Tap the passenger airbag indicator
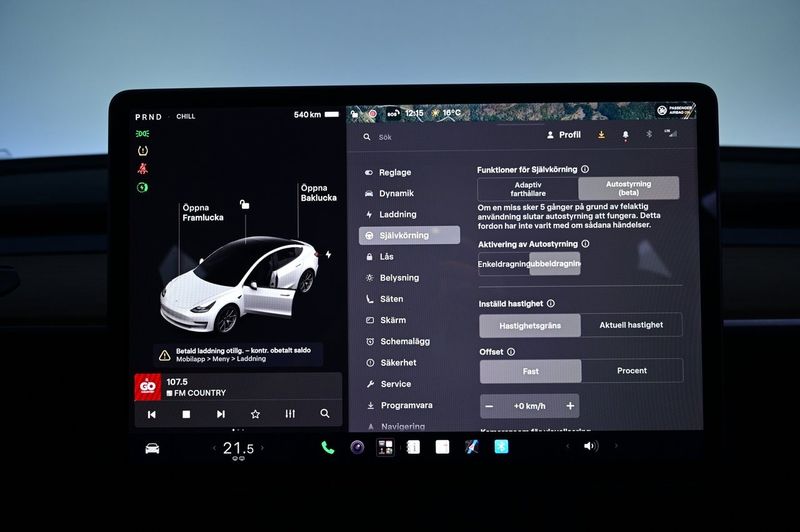The width and height of the screenshot is (800, 532). [675, 110]
